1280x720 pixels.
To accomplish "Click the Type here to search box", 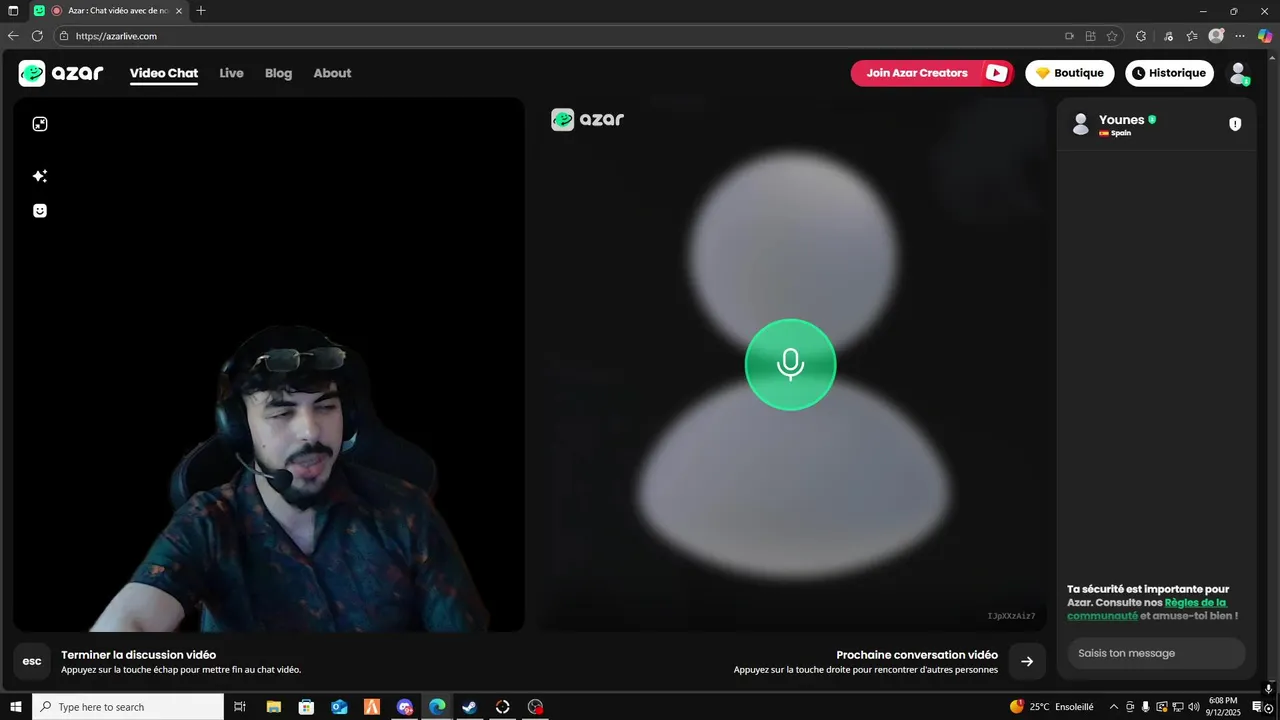I will click(x=128, y=707).
